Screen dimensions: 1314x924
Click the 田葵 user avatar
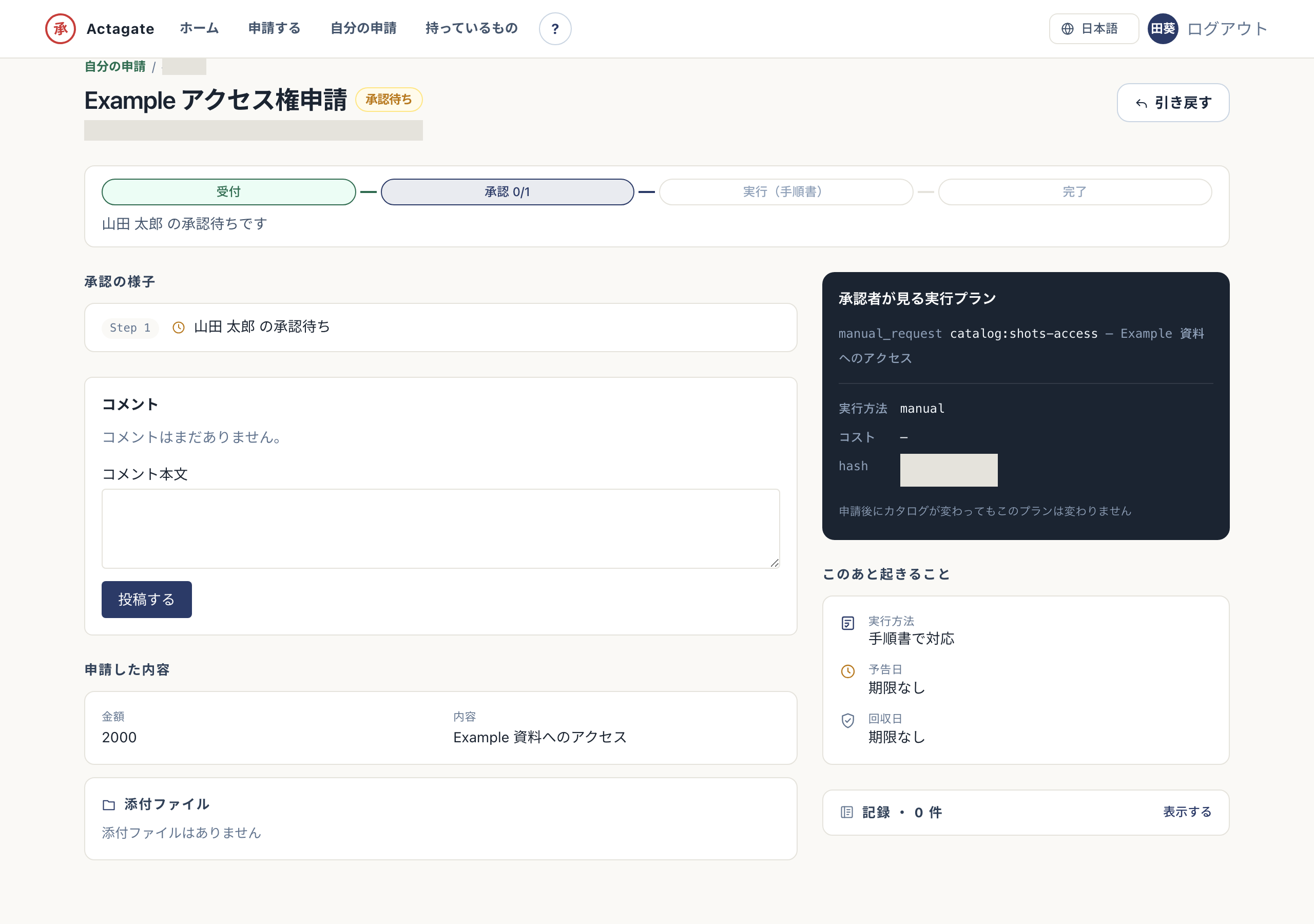point(1163,29)
